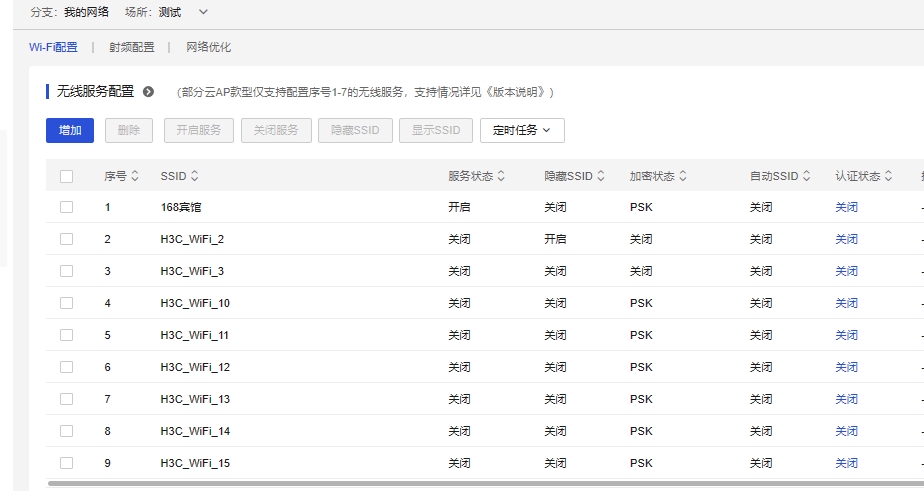This screenshot has width=924, height=491.
Task: Sort by 自动SSID column icon
Action: [806, 176]
